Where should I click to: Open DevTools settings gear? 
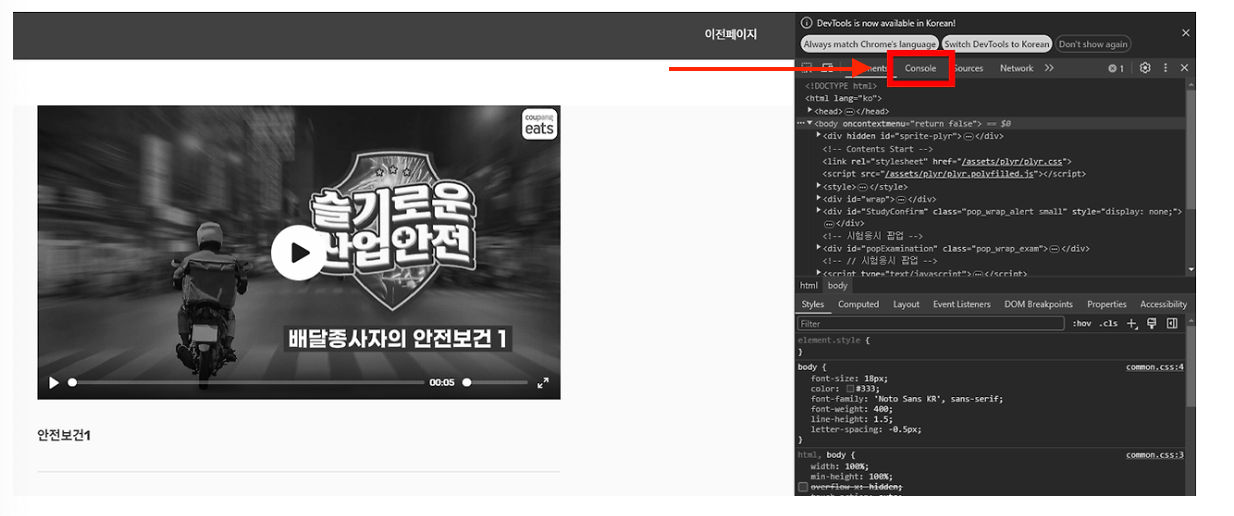[x=1145, y=68]
